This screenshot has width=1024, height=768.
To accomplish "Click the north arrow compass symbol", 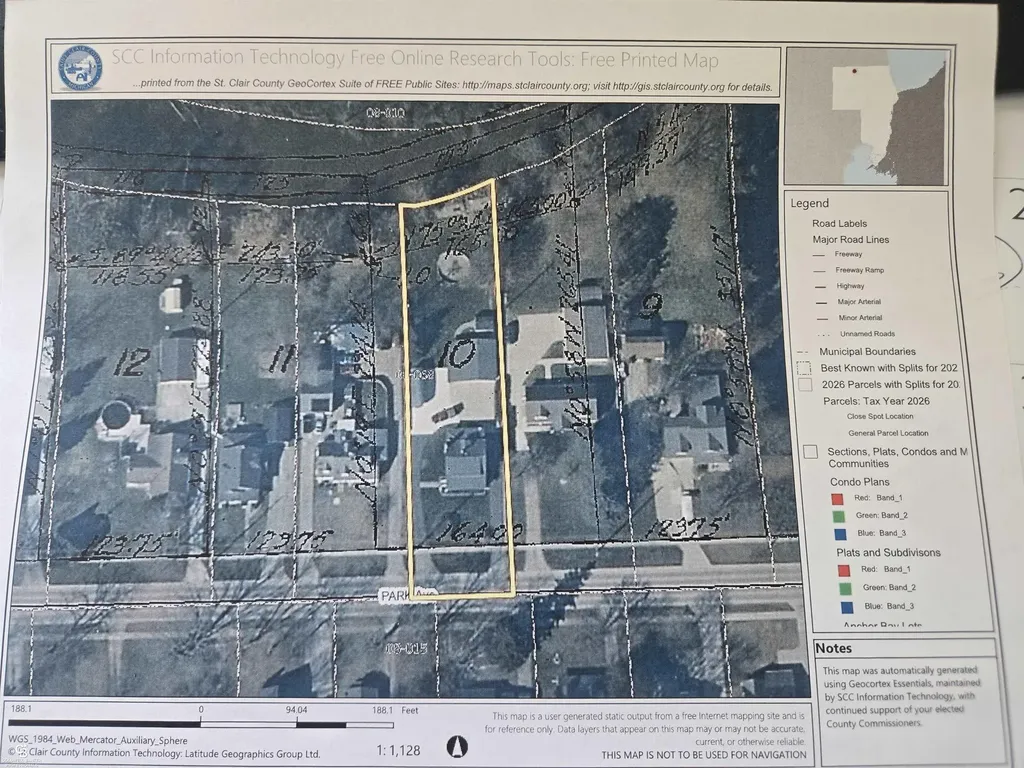I will [x=458, y=746].
